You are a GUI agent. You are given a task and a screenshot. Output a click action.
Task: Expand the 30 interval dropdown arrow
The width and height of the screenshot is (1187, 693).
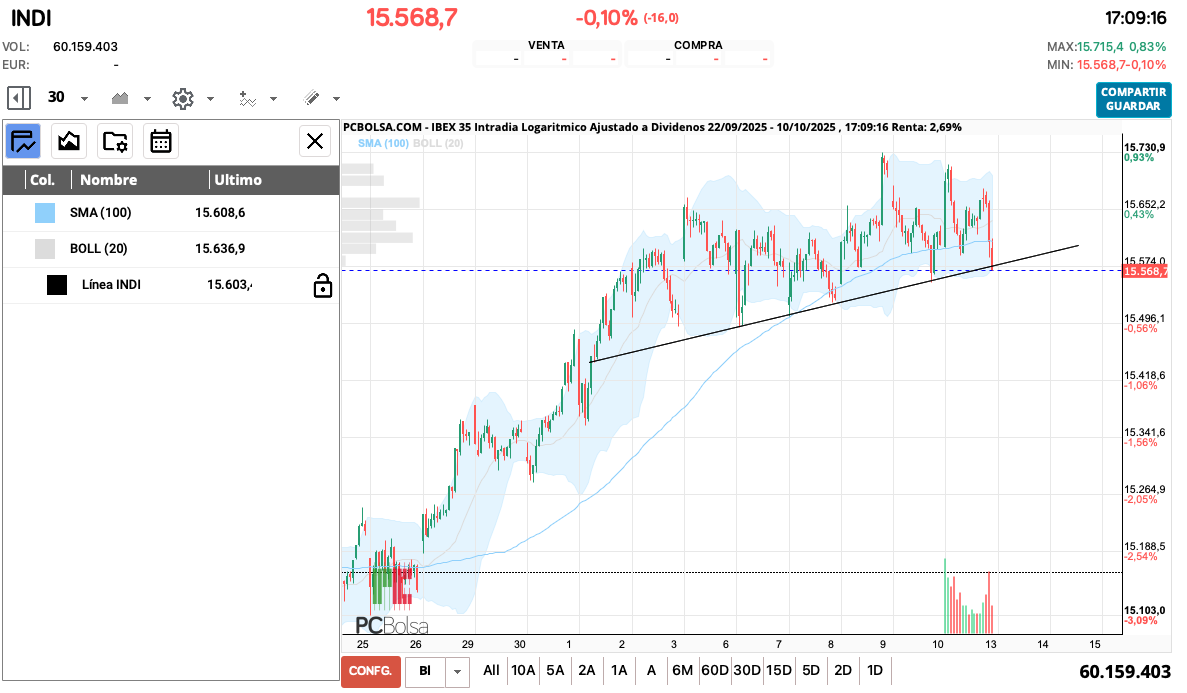click(84, 99)
